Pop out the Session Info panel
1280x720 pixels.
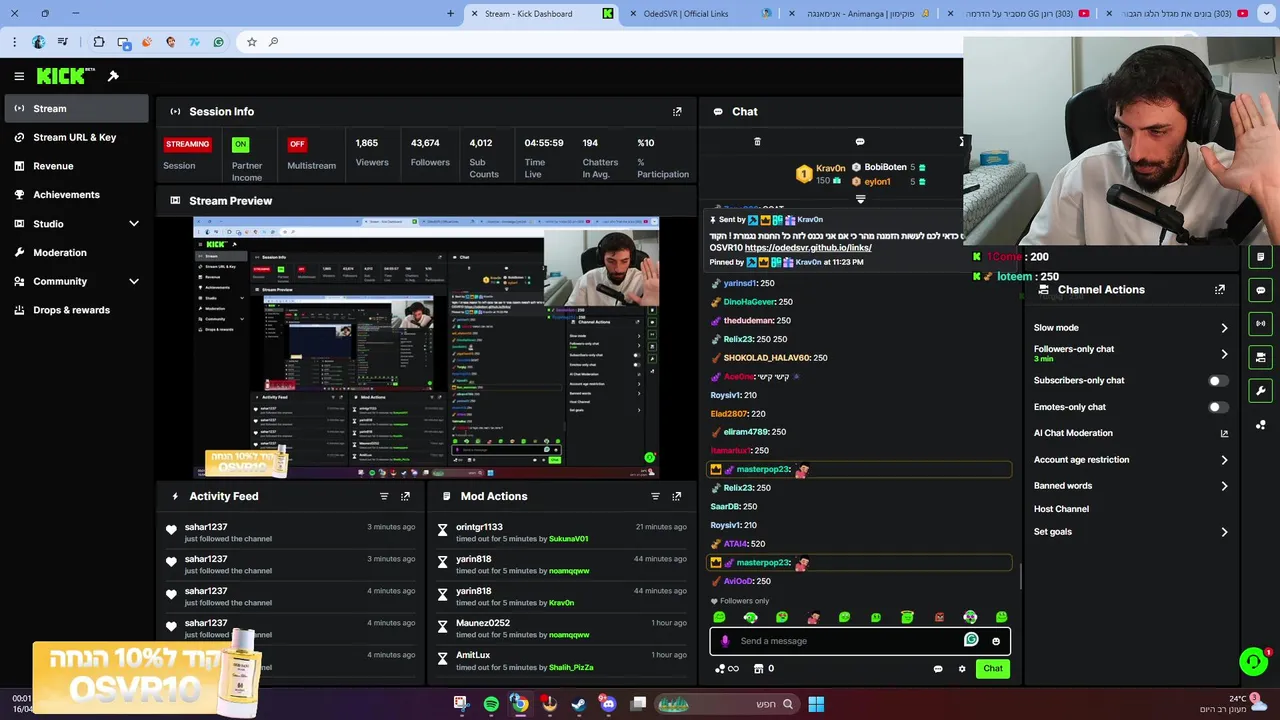[677, 112]
